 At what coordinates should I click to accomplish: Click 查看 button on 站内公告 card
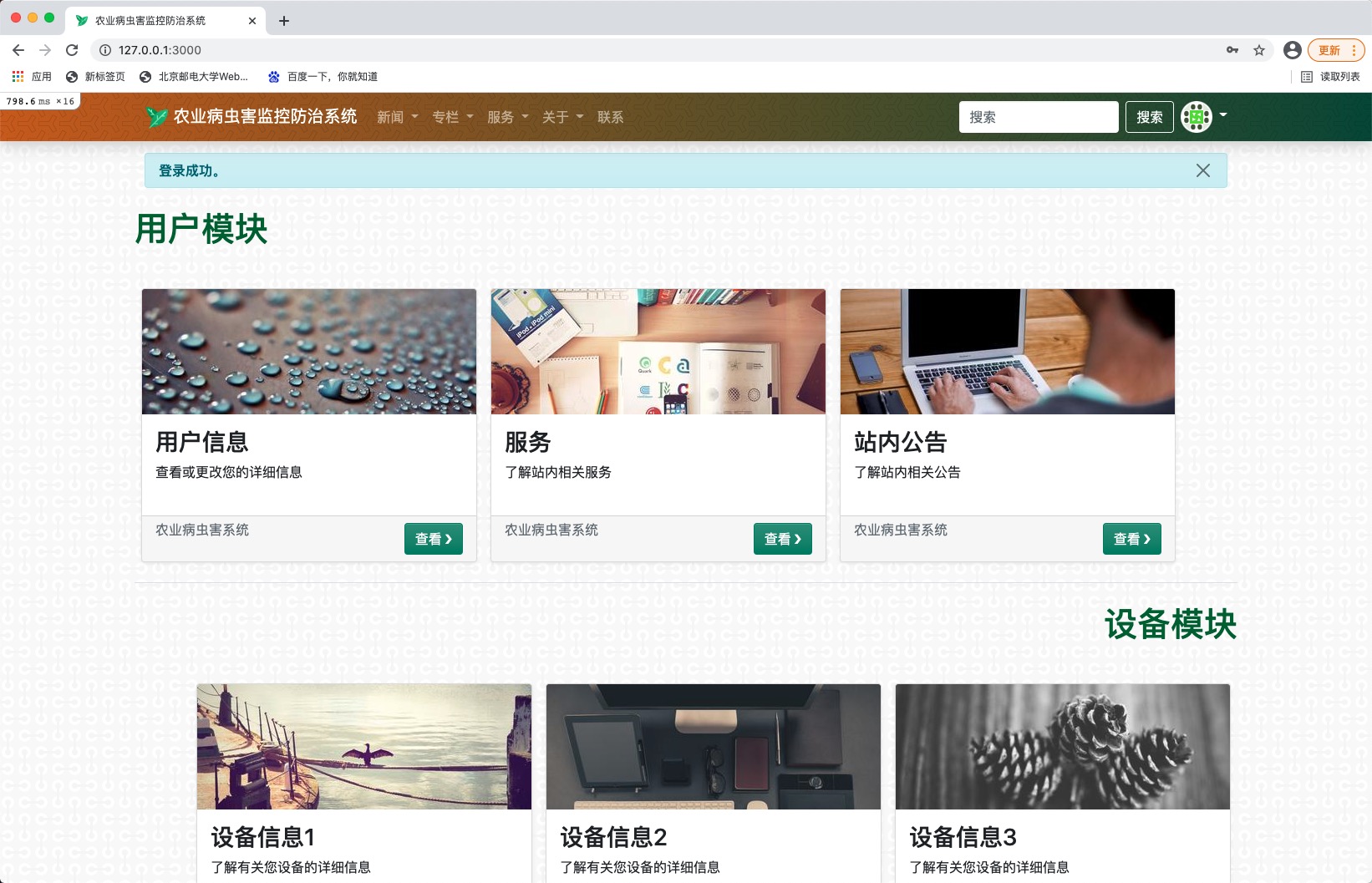coord(1131,539)
